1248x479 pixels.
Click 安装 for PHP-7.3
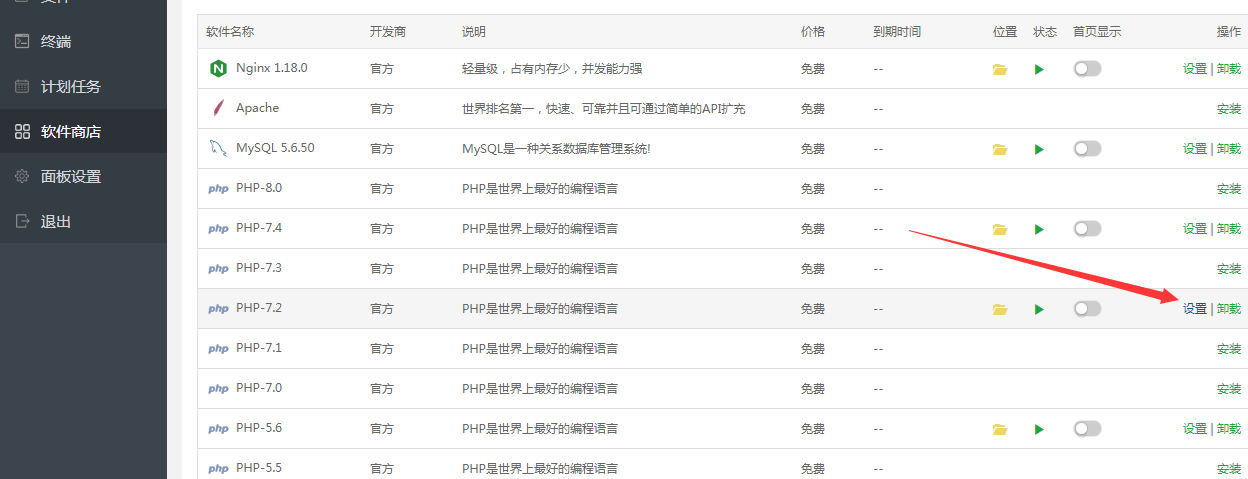(1229, 269)
